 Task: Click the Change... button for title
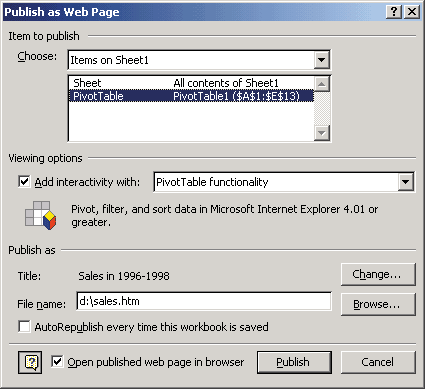378,274
